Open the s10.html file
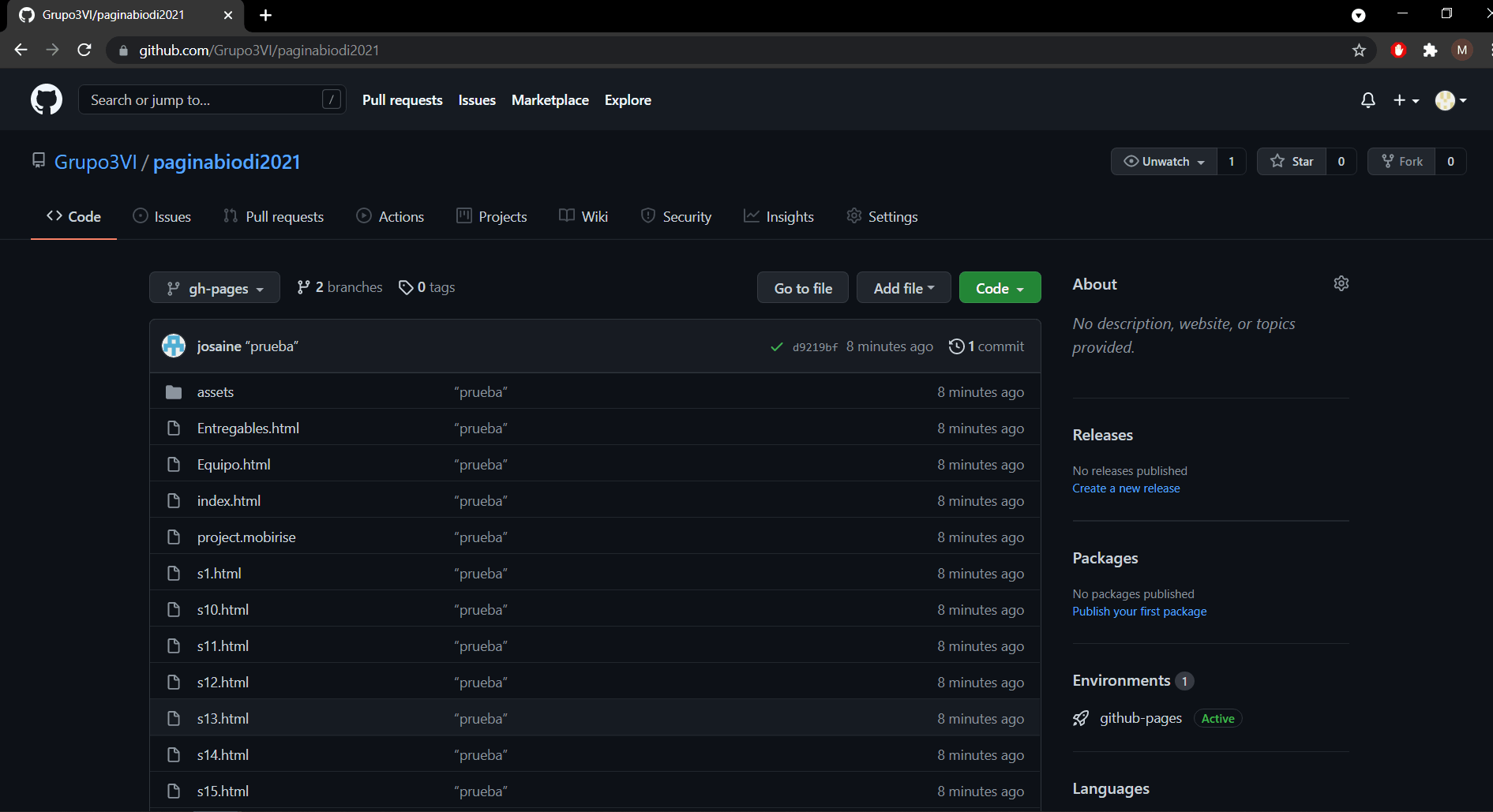Screen dimensions: 1493x812 [223, 610]
